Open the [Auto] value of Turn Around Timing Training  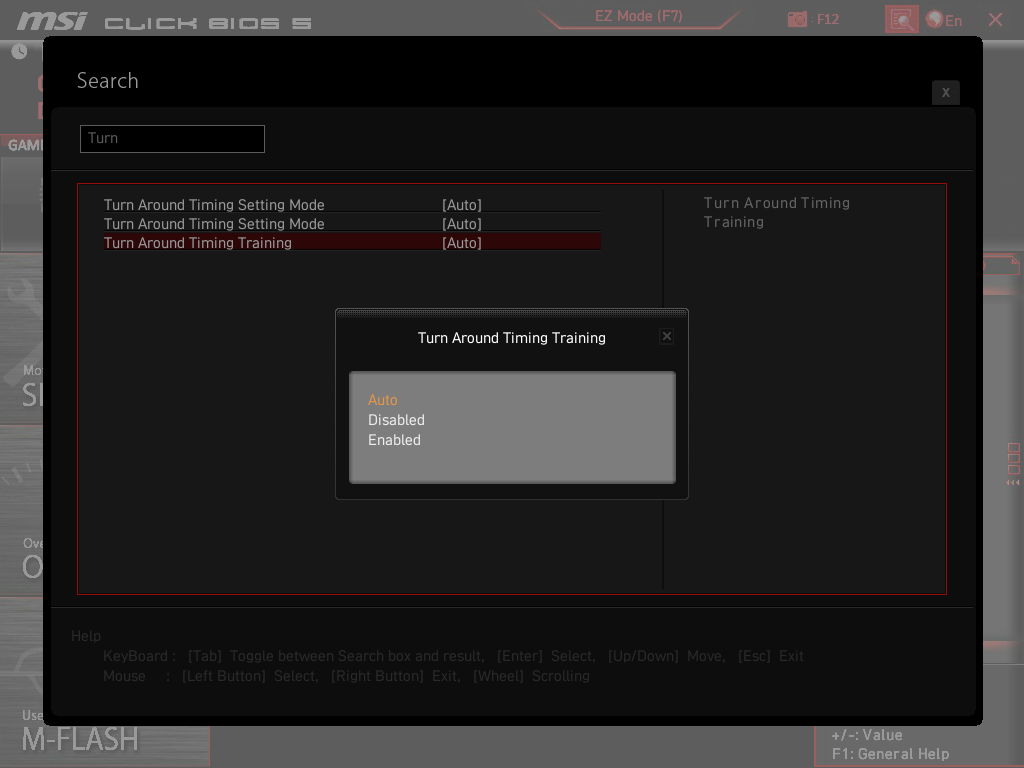click(462, 243)
